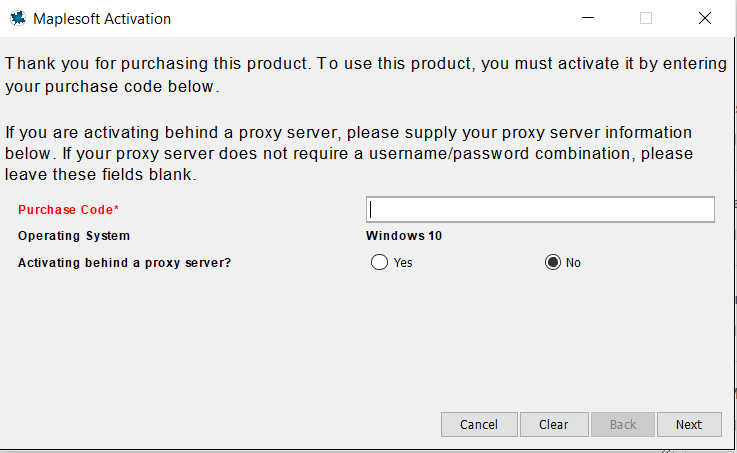Viewport: 737px width, 453px height.
Task: Click the "Yes" label text
Action: tap(403, 263)
